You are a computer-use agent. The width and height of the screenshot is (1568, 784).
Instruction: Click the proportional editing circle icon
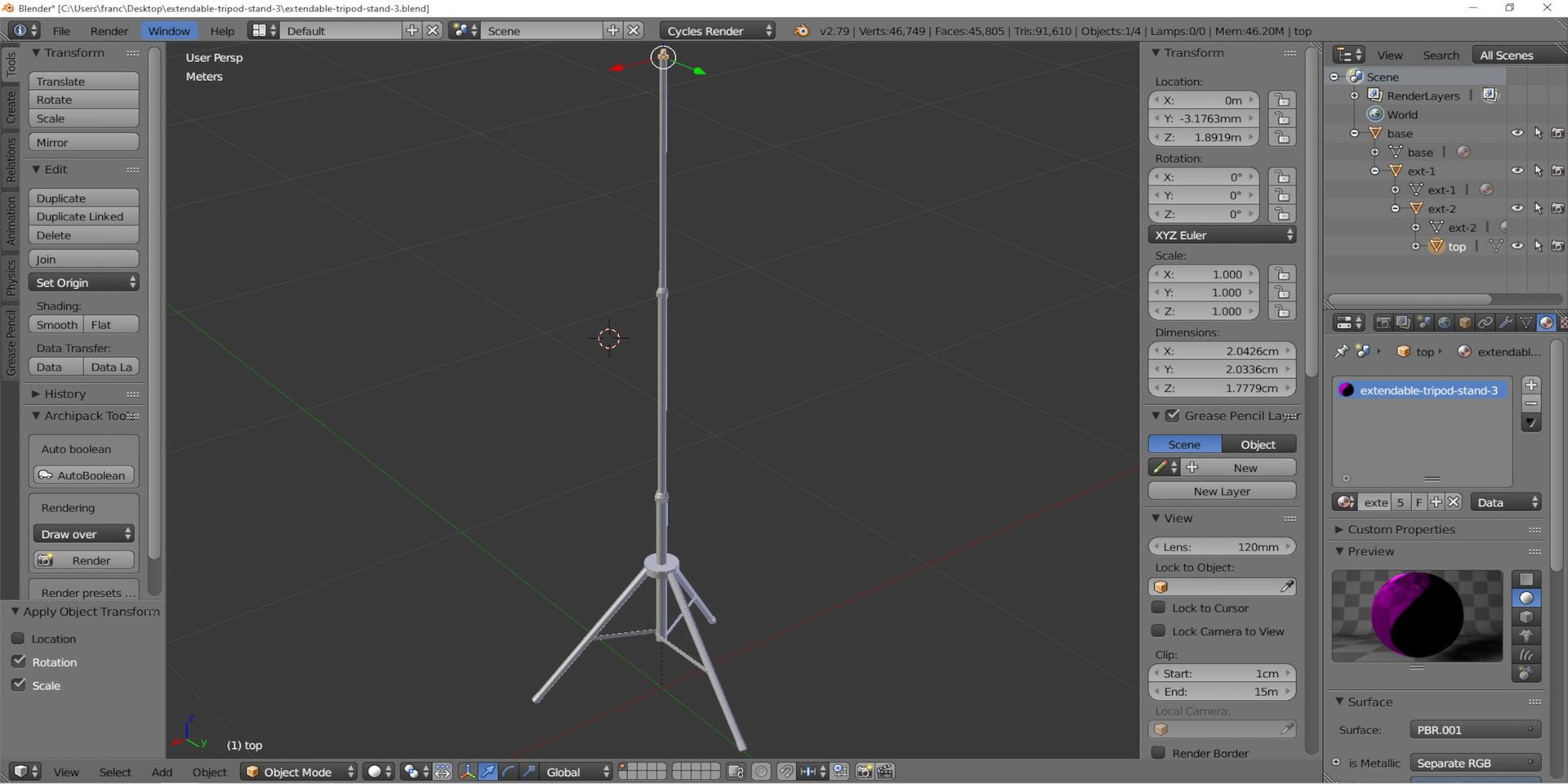761,772
